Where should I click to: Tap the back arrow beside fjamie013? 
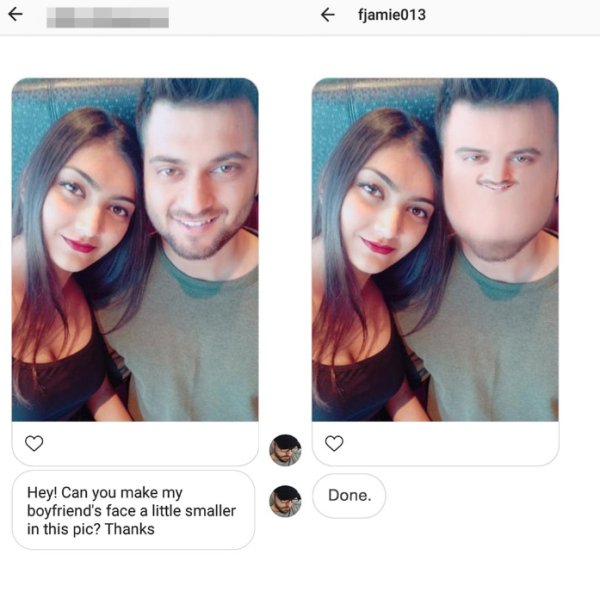[328, 15]
